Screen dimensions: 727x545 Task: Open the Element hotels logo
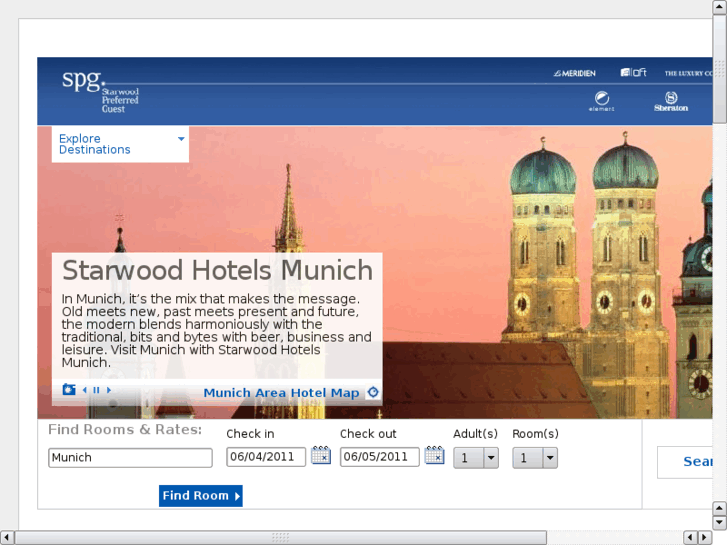pos(601,101)
